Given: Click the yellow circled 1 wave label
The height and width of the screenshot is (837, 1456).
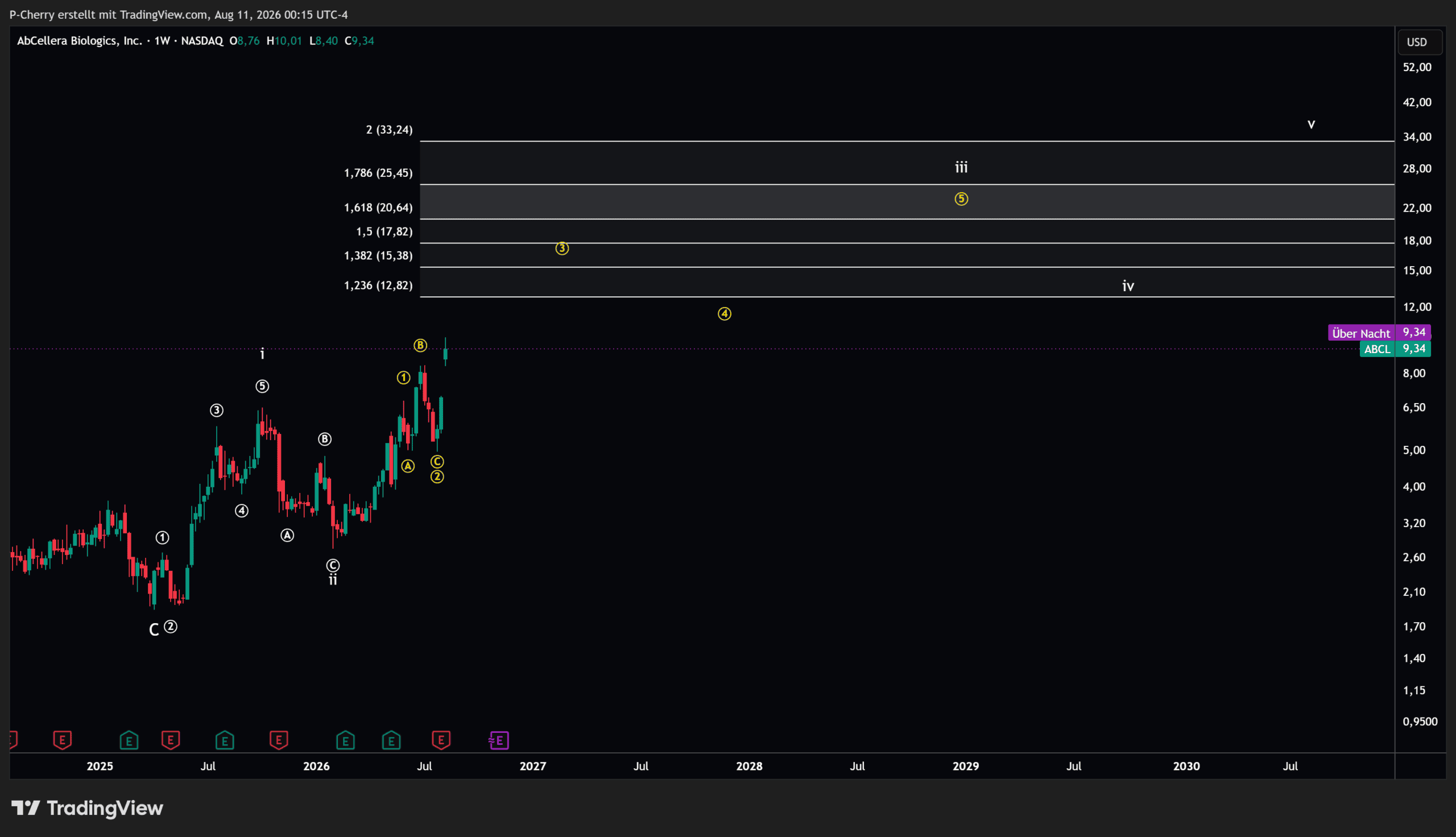Looking at the screenshot, I should tap(403, 378).
